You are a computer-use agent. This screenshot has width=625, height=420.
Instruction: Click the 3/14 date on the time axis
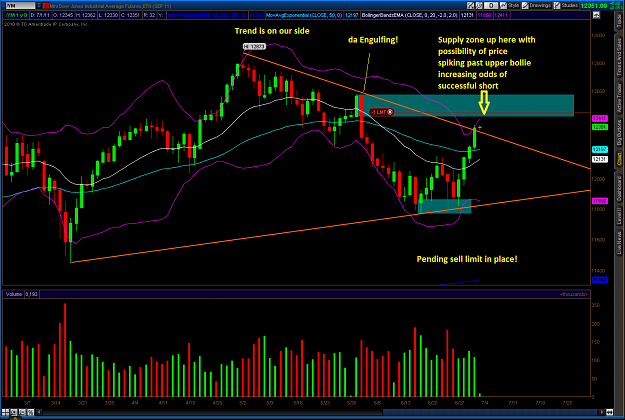tap(55, 403)
